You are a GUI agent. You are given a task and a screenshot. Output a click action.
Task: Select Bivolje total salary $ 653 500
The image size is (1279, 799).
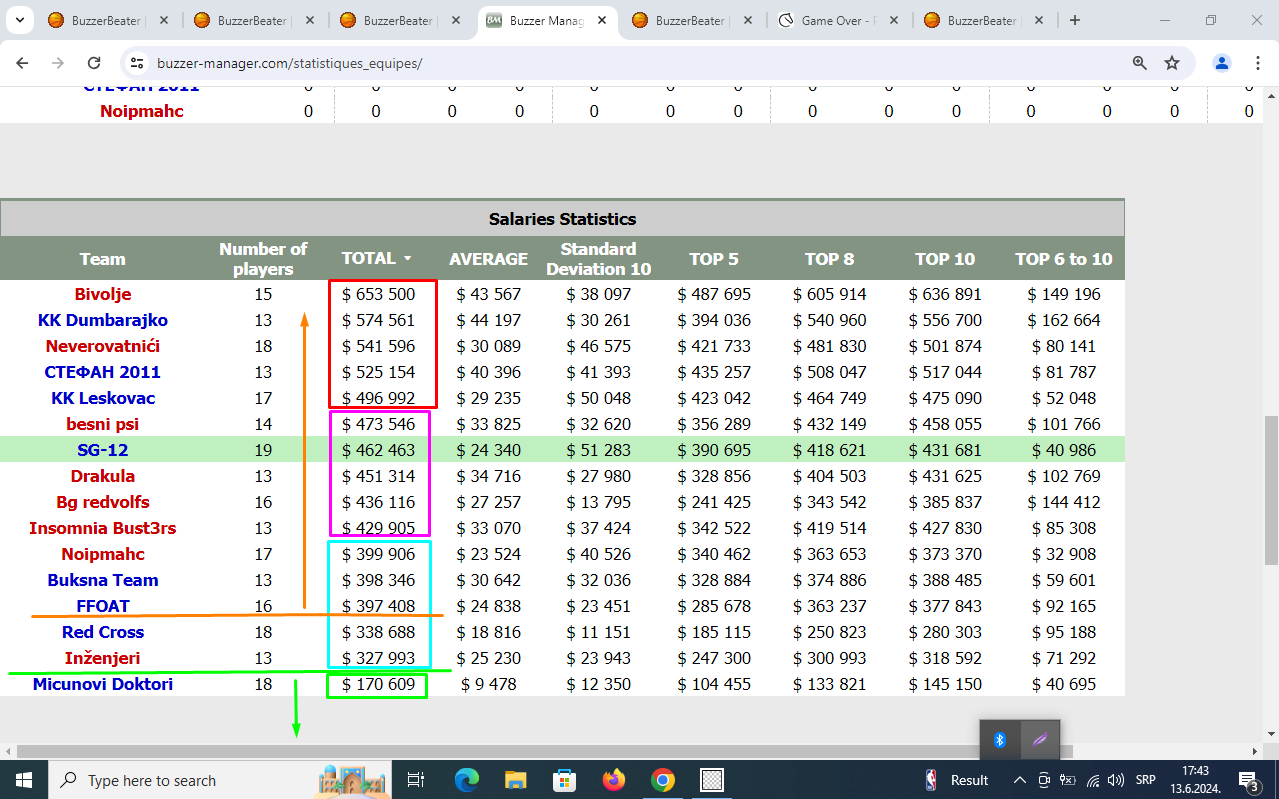pyautogui.click(x=378, y=294)
